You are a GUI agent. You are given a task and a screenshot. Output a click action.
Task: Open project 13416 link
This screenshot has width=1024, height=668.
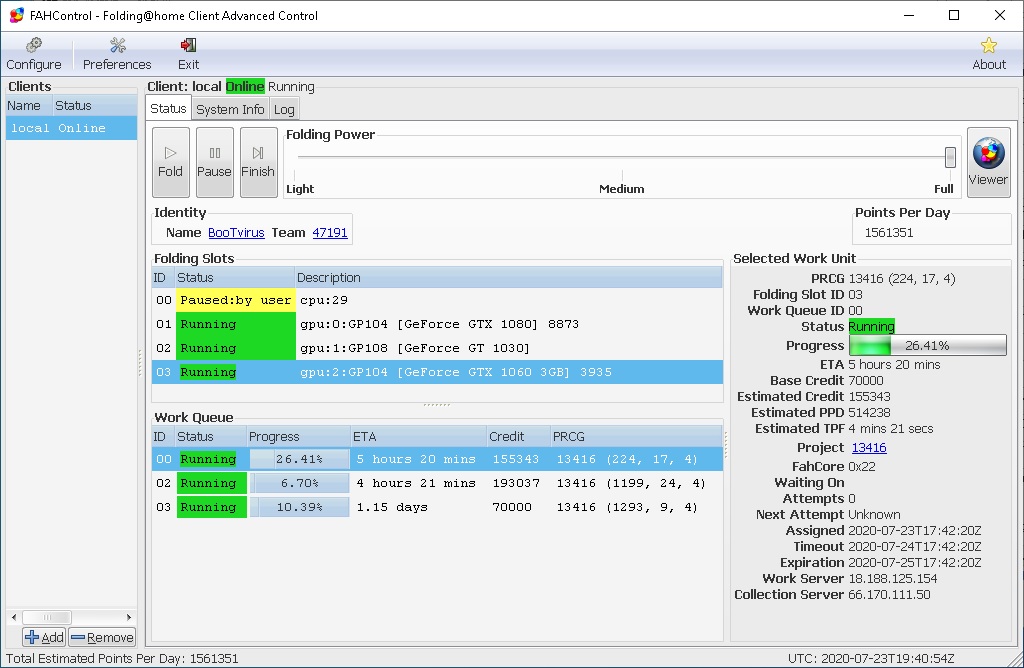click(x=869, y=447)
